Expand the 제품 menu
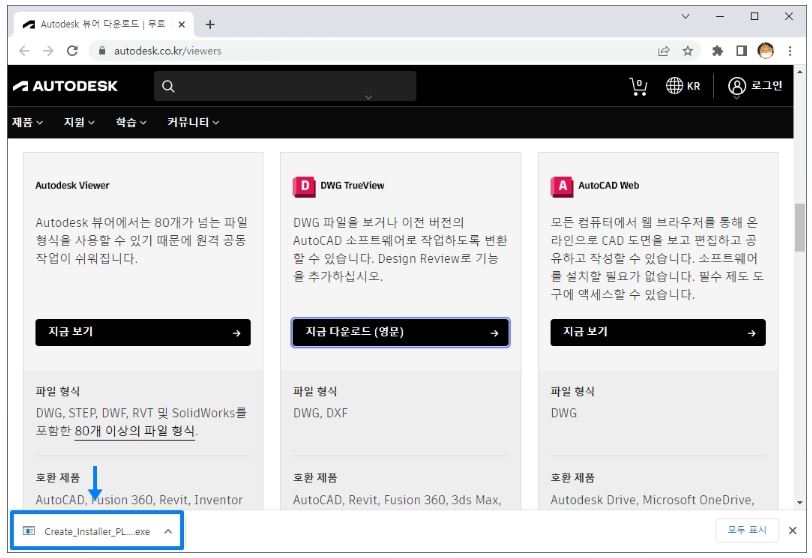Viewport: 812px width, 558px height. pyautogui.click(x=27, y=122)
